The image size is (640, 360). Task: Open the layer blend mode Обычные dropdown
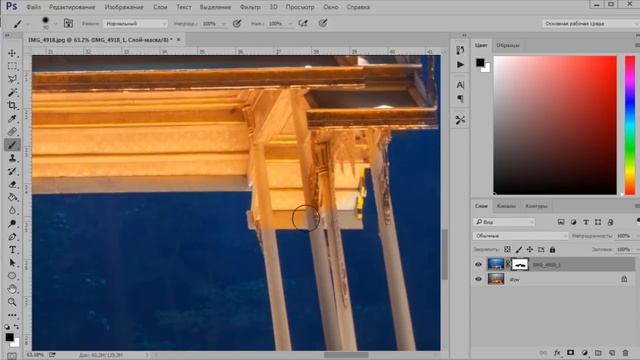pos(520,236)
